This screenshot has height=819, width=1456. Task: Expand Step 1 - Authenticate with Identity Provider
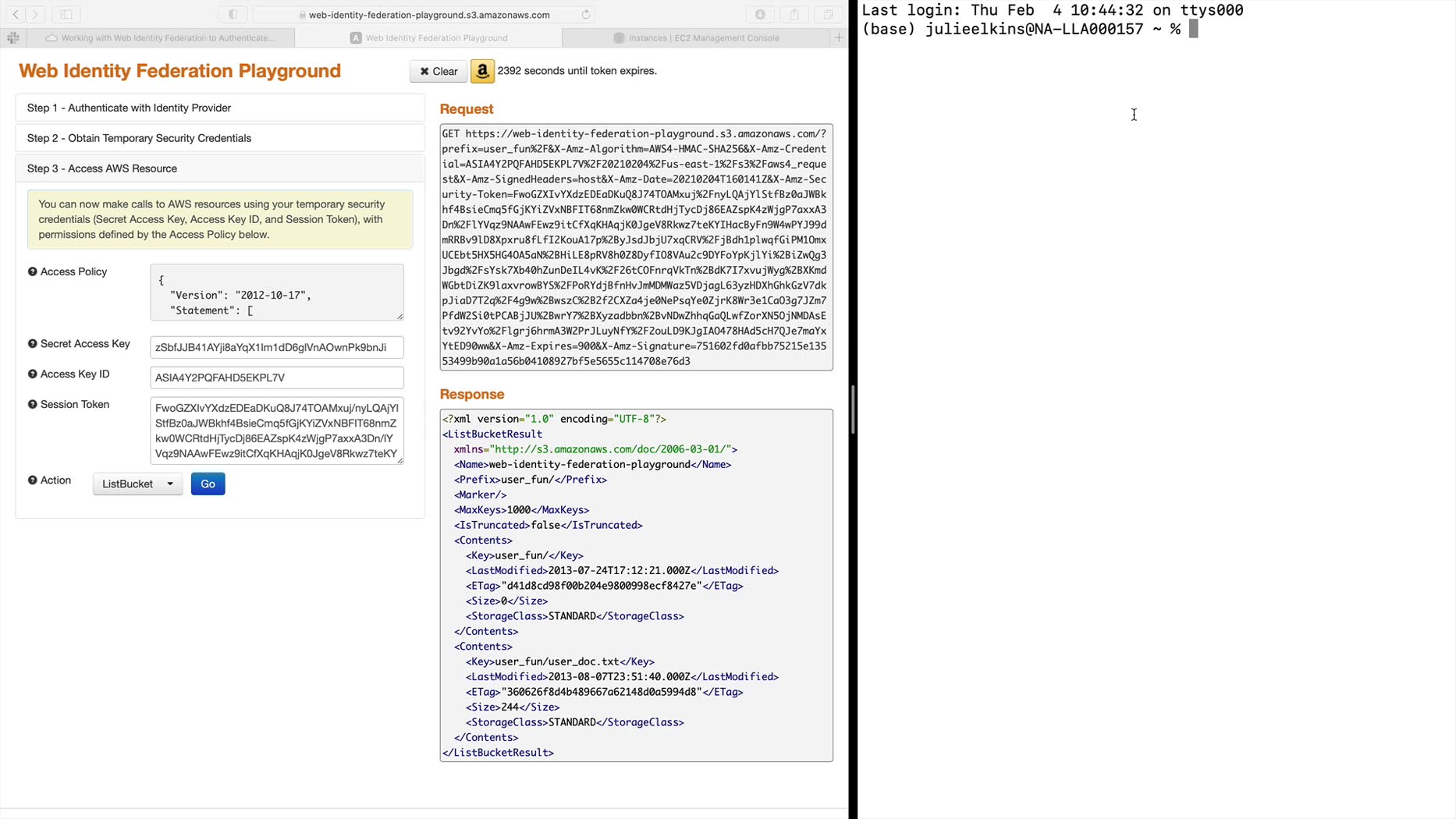point(220,108)
